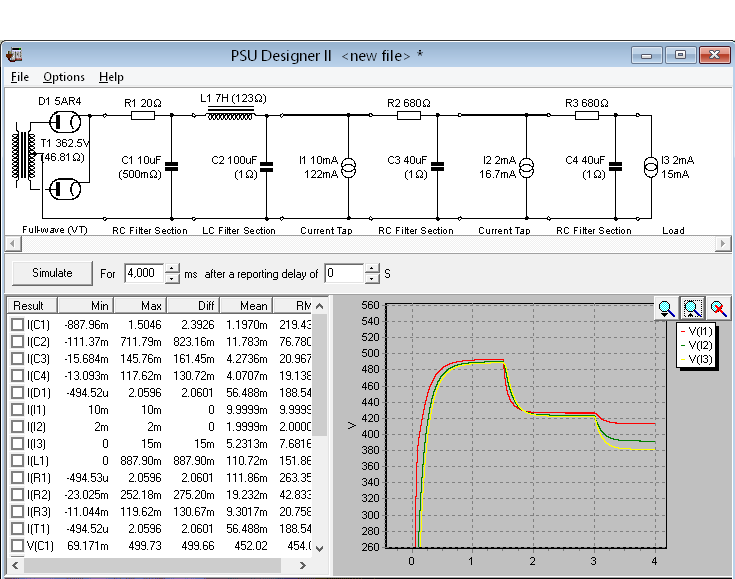Click the Diff column header
735x579 pixels.
pos(193,306)
